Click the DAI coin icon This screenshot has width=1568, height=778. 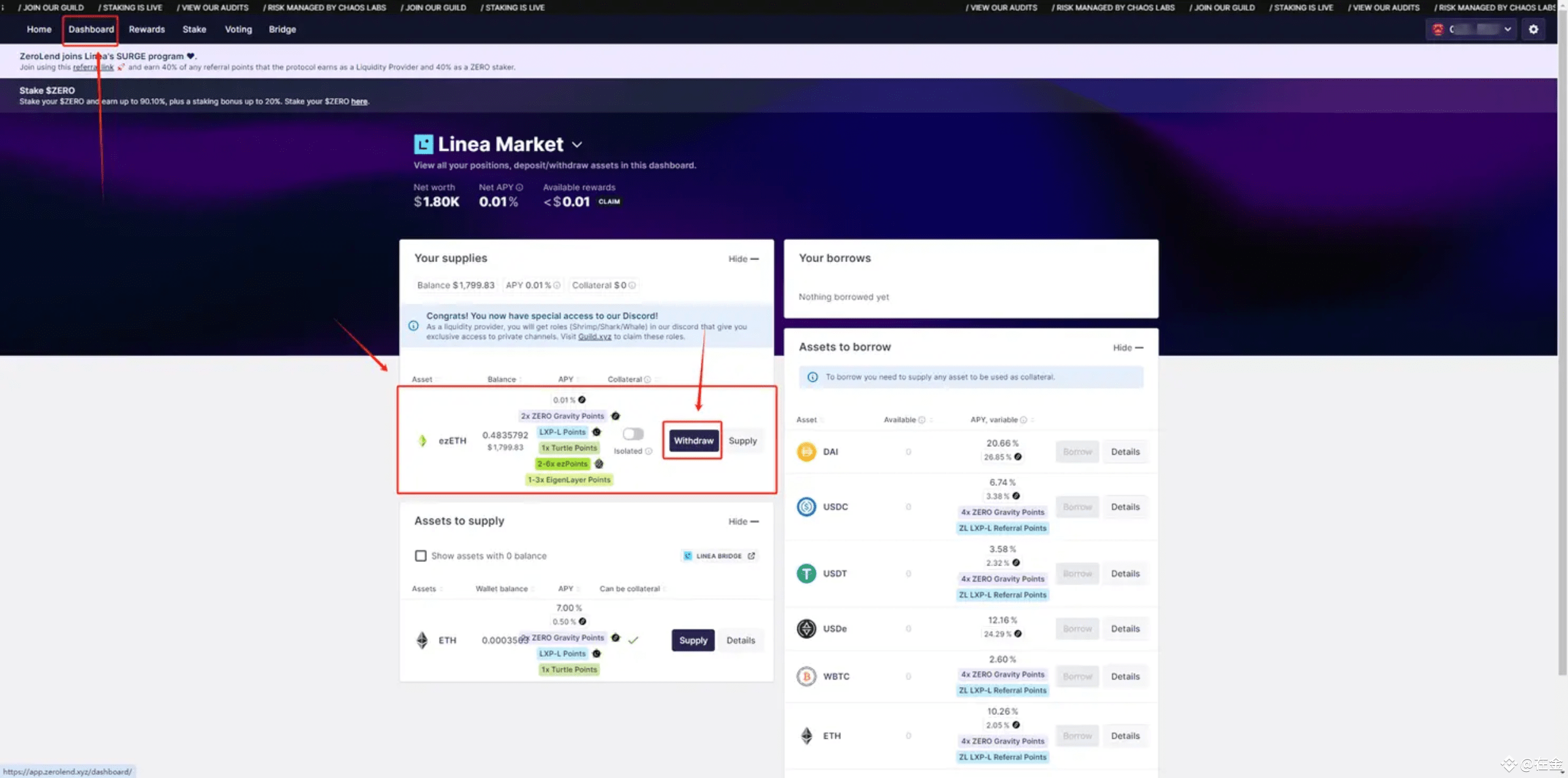coord(806,452)
